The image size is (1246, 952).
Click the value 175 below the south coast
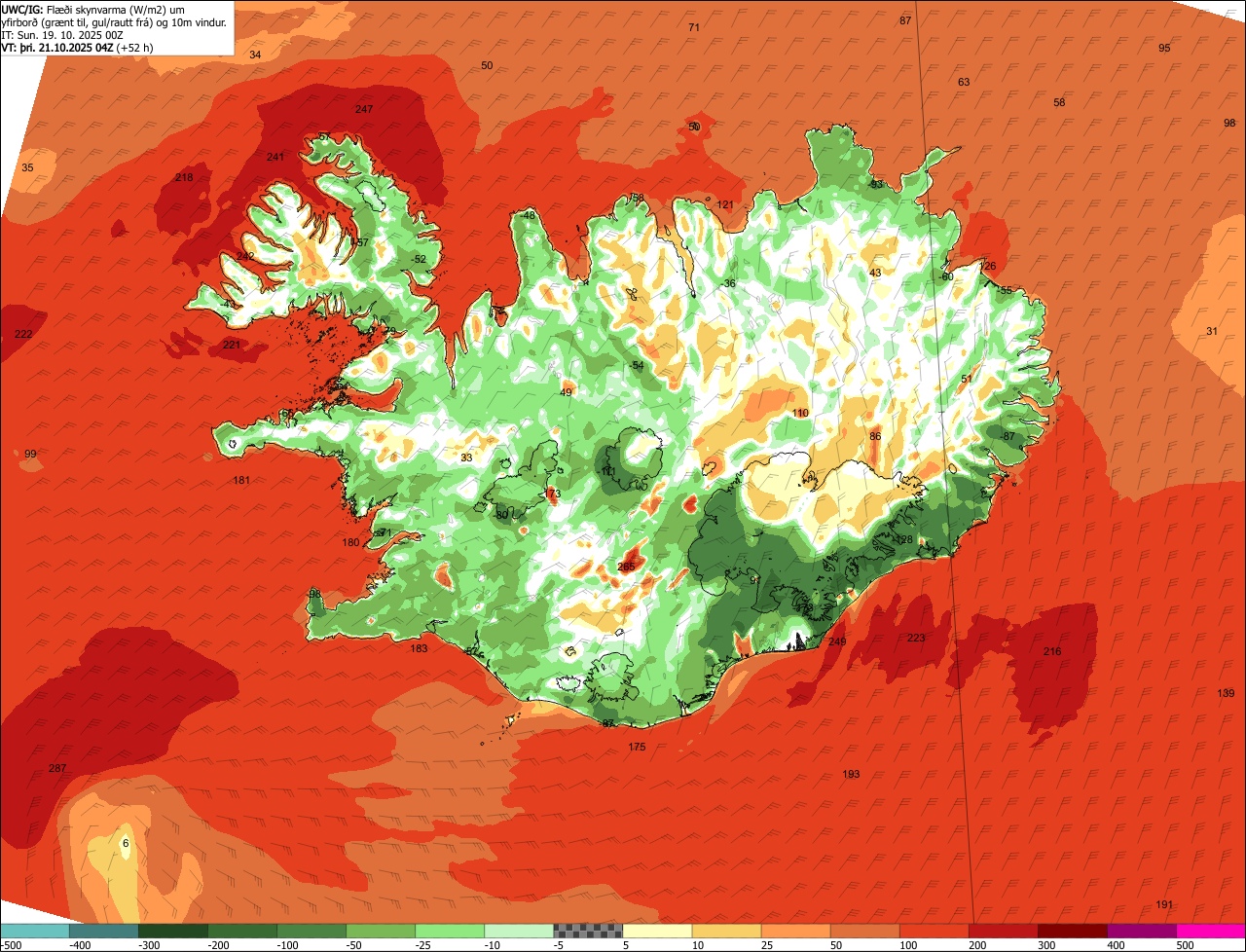pos(637,747)
